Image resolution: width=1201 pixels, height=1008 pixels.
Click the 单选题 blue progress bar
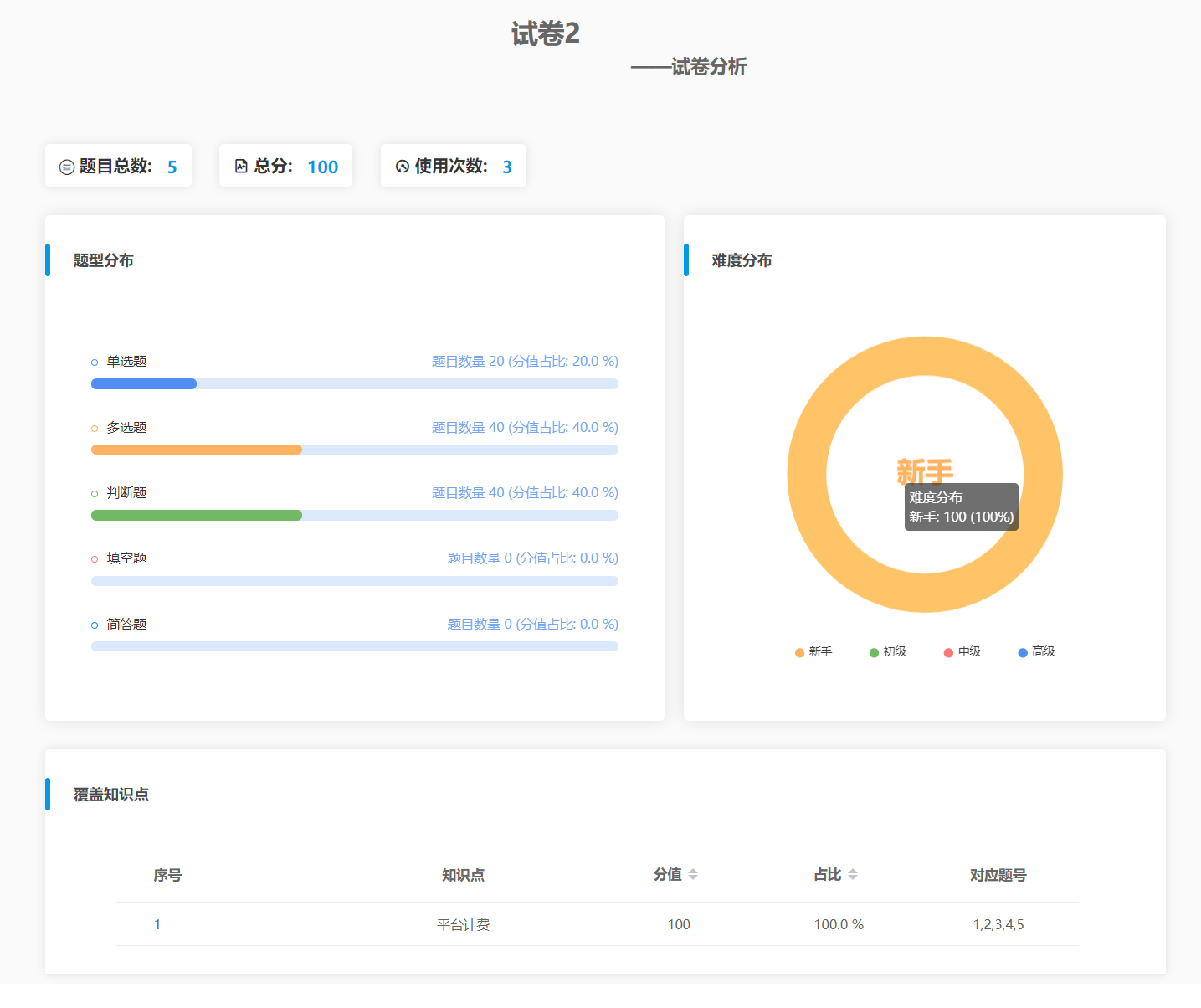(144, 384)
